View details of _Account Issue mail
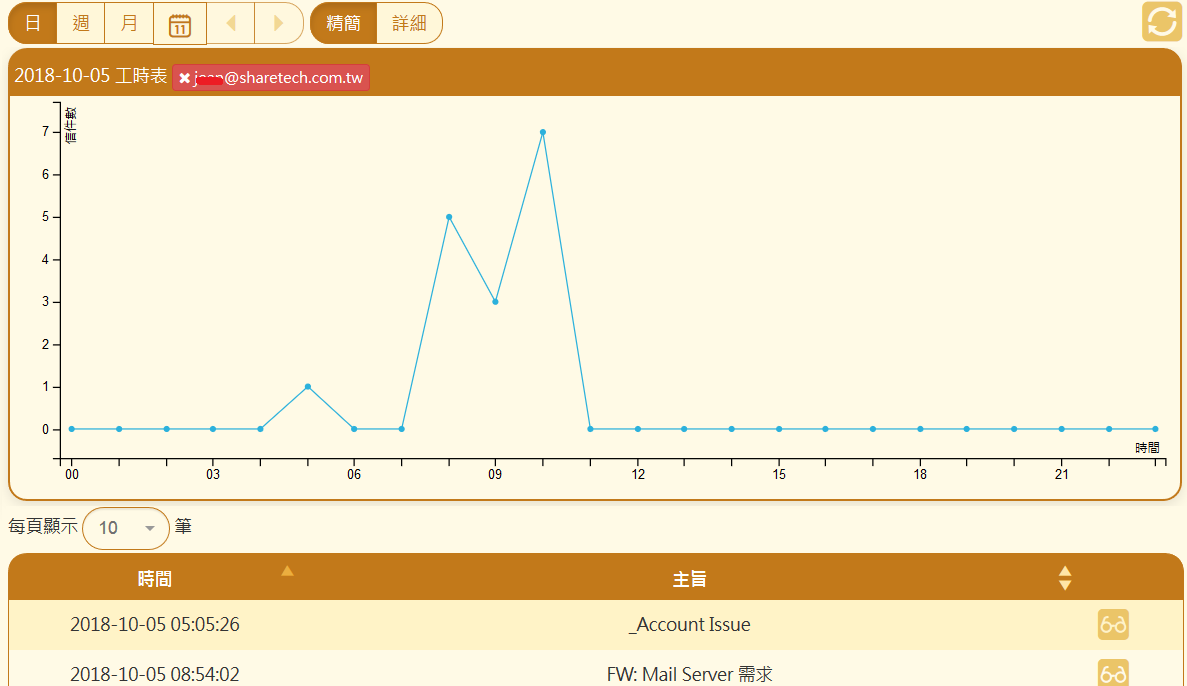Viewport: 1187px width, 686px height. click(x=1113, y=625)
